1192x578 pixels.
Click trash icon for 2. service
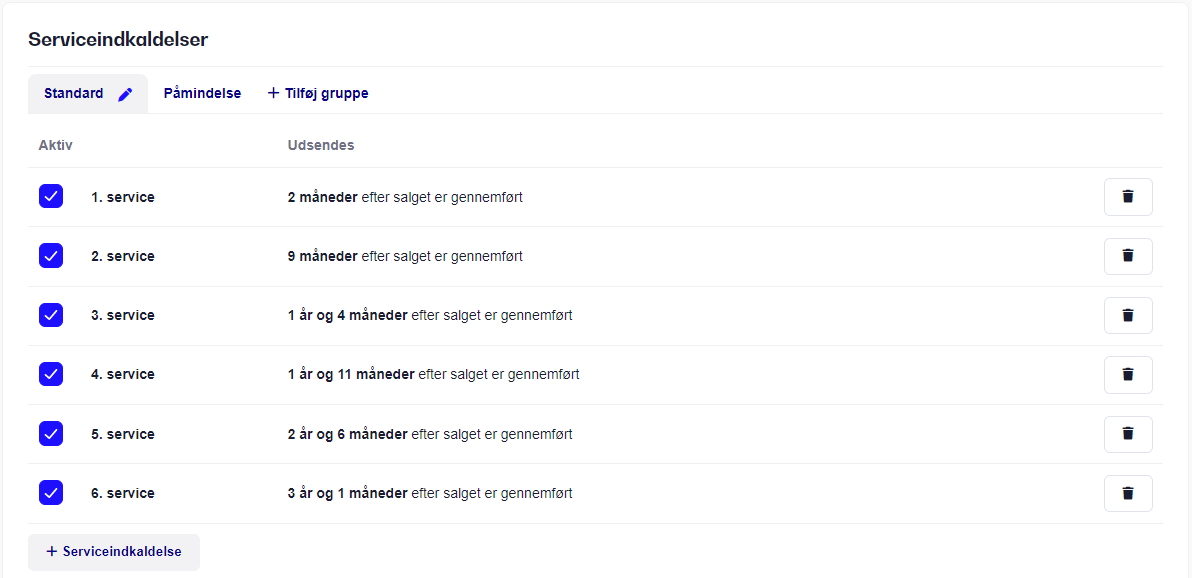pos(1127,256)
